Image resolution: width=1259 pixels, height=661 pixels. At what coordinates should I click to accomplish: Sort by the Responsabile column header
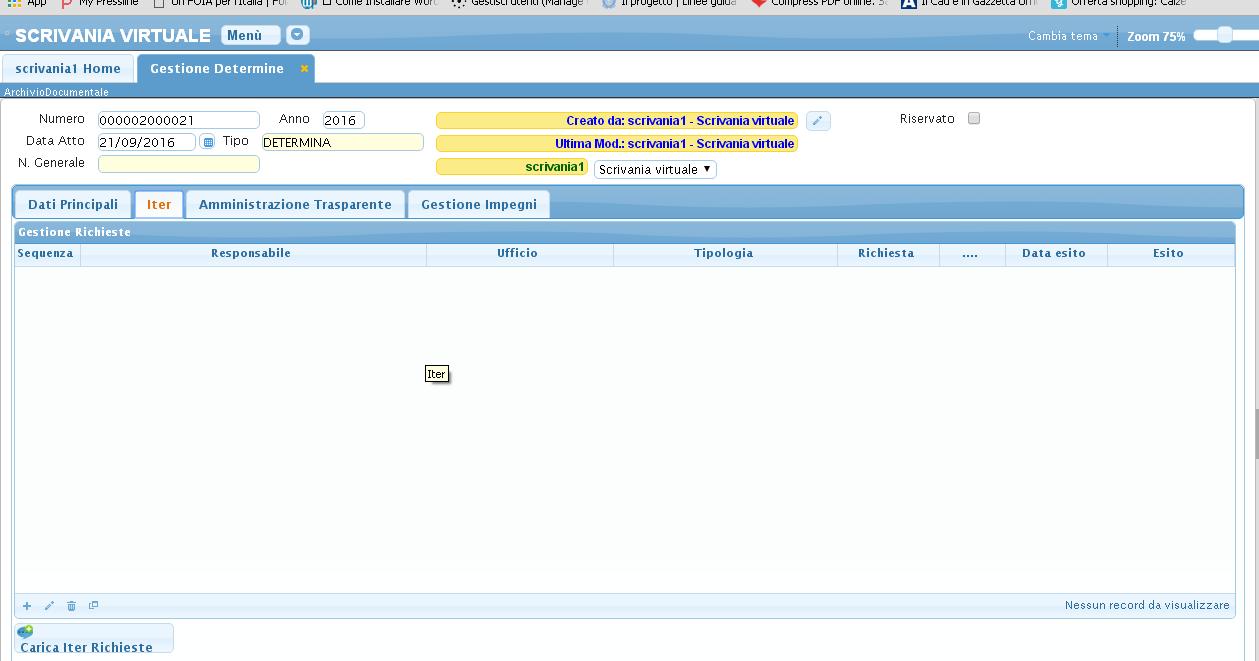click(x=251, y=254)
